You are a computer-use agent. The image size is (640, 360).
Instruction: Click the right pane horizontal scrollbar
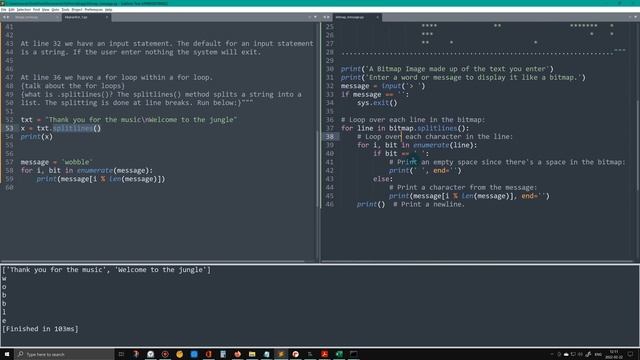pos(478,261)
